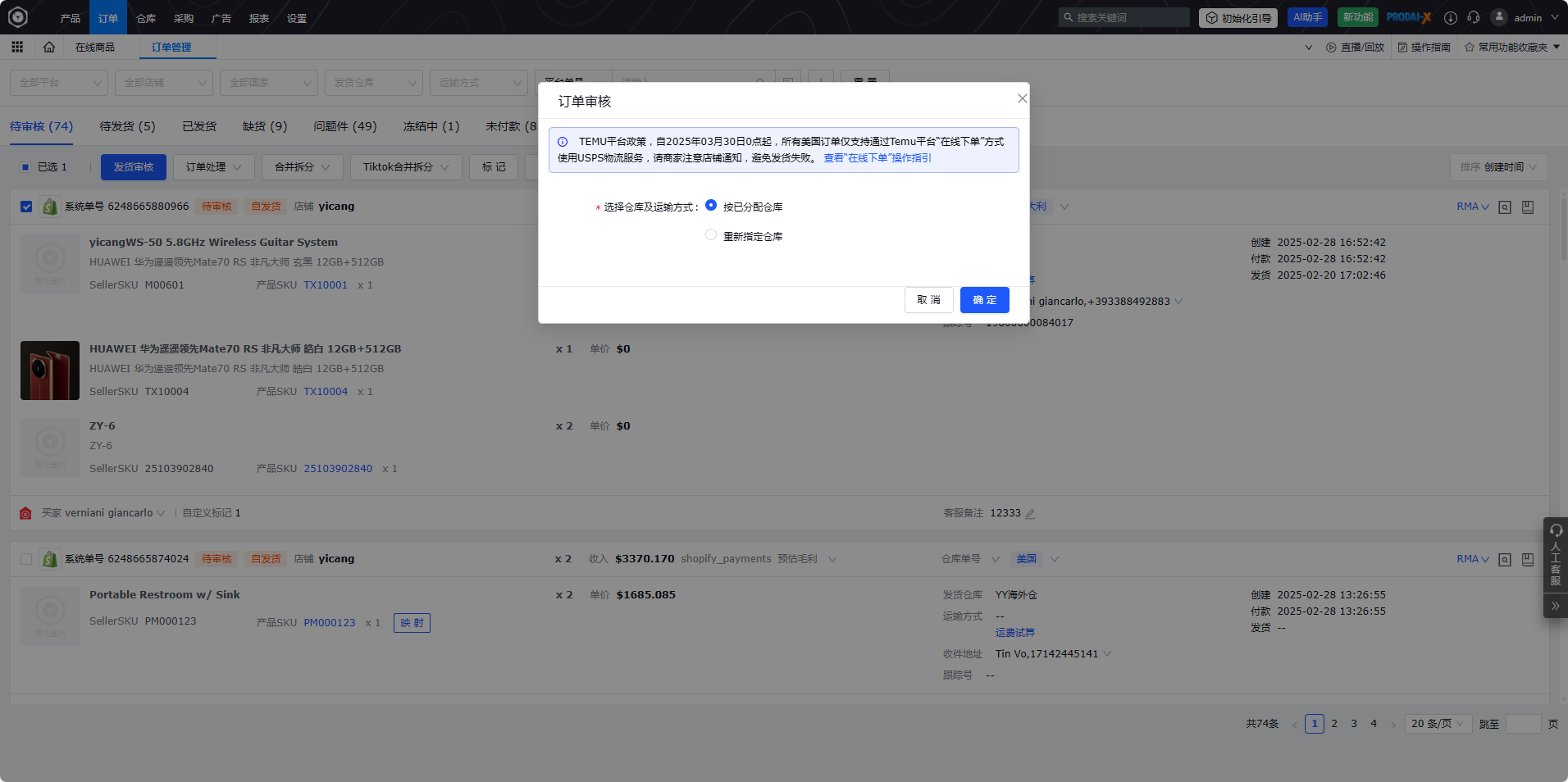Viewport: 1568px width, 782px height.
Task: Click the 确定 button in the order review dialog
Action: [984, 300]
